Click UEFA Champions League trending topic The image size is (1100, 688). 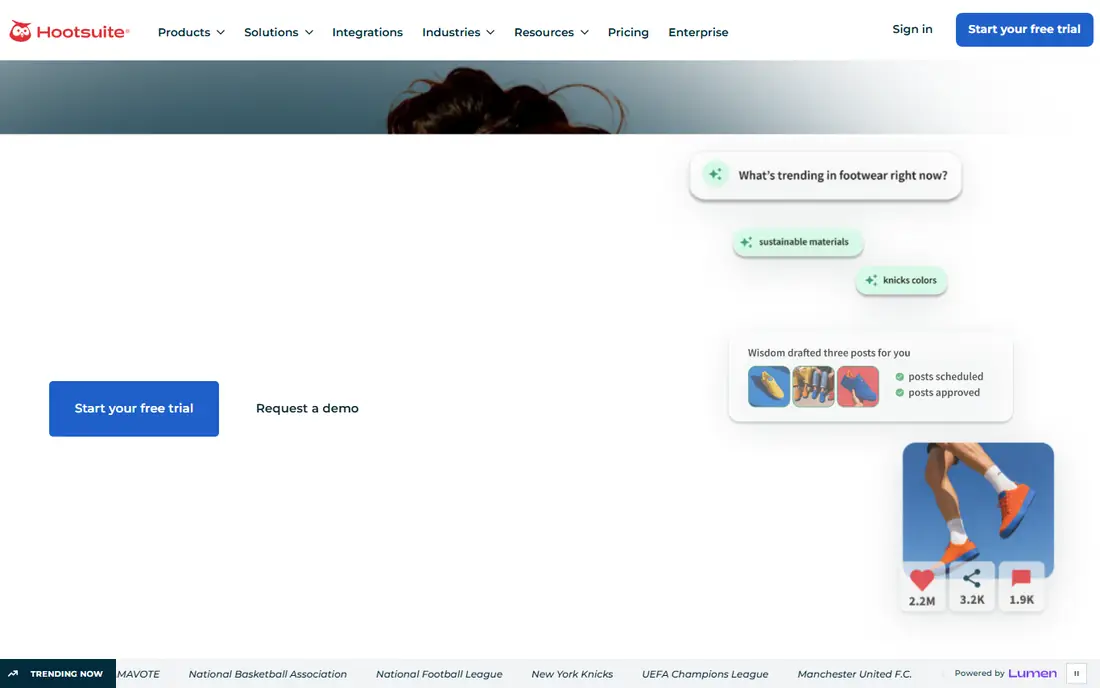(x=705, y=674)
